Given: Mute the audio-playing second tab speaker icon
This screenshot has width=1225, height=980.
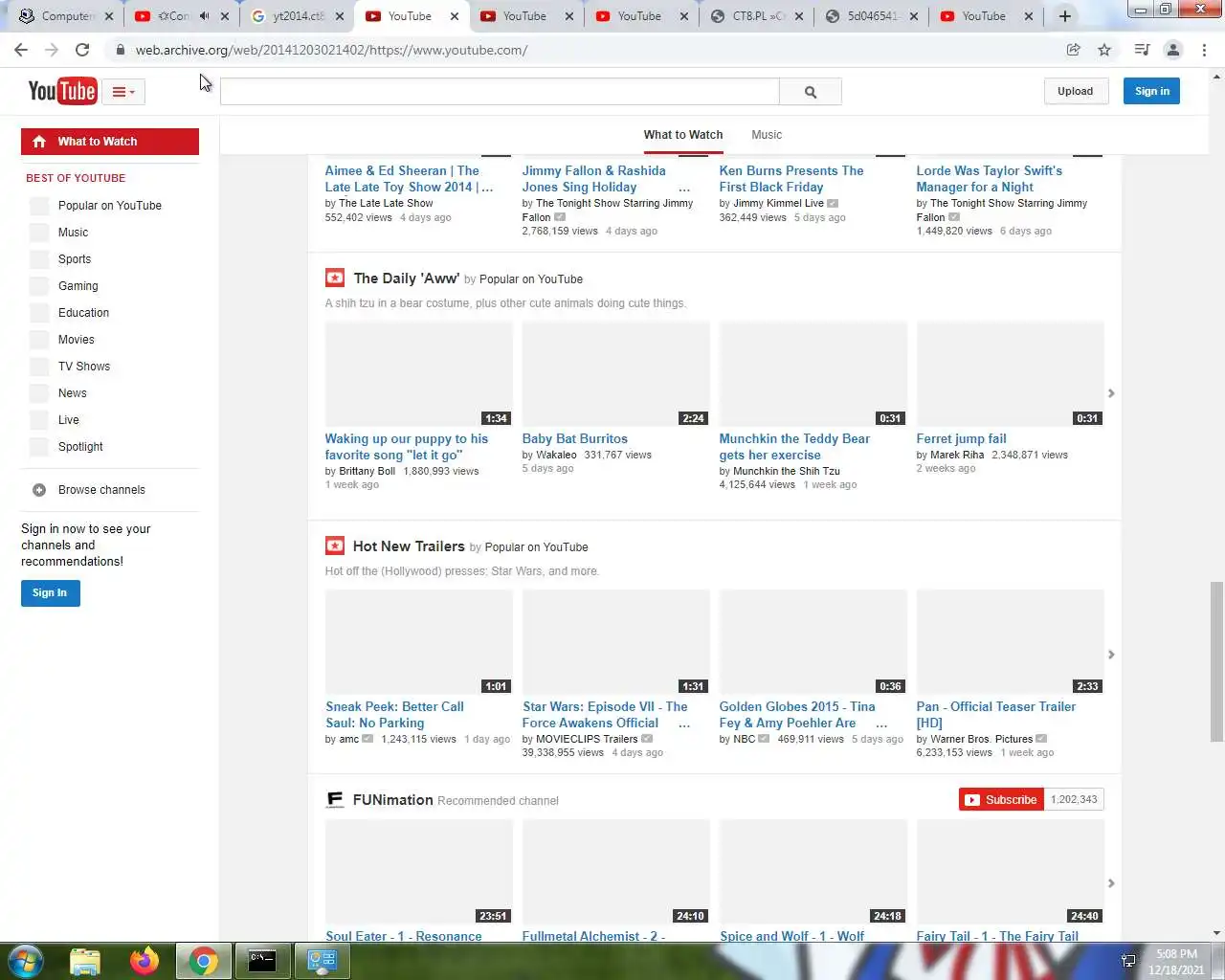Looking at the screenshot, I should click(204, 16).
